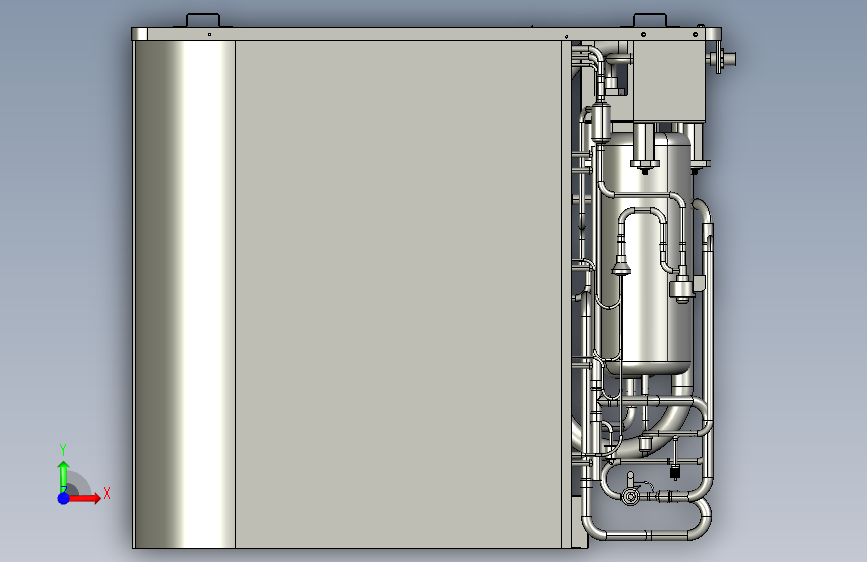Click the blue Z axis ball of the triad
Viewport: 867px width, 562px height.
pos(64,498)
